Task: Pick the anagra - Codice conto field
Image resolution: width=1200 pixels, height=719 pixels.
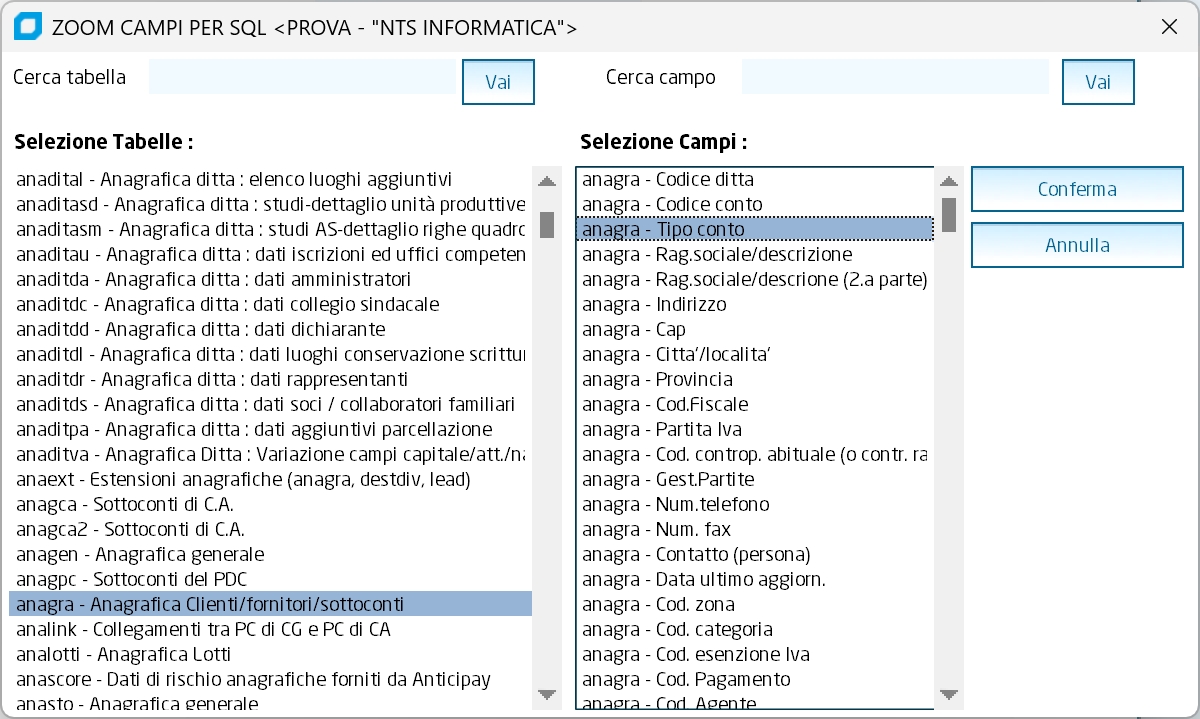Action: 672,204
